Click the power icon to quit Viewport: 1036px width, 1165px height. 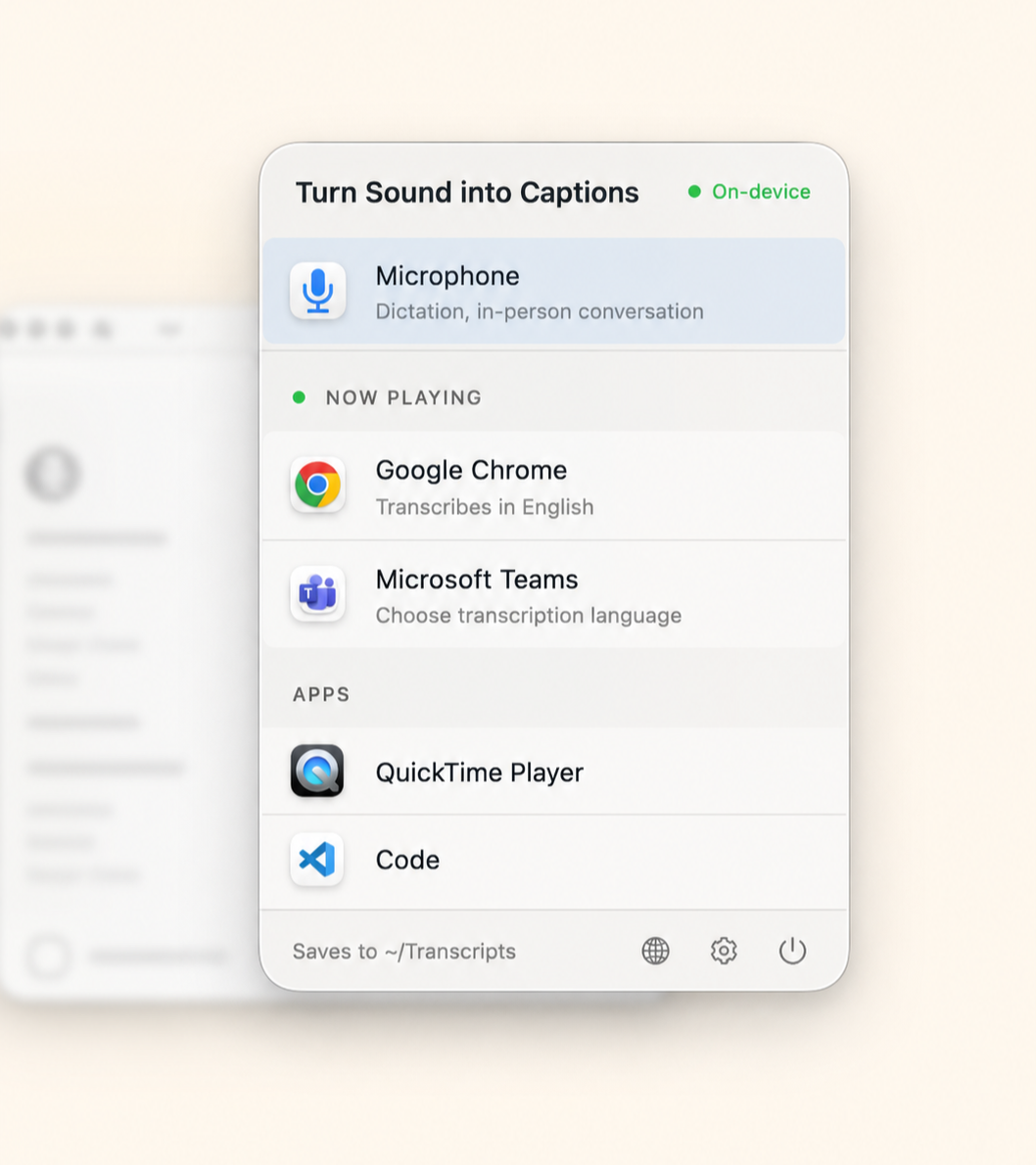point(792,951)
